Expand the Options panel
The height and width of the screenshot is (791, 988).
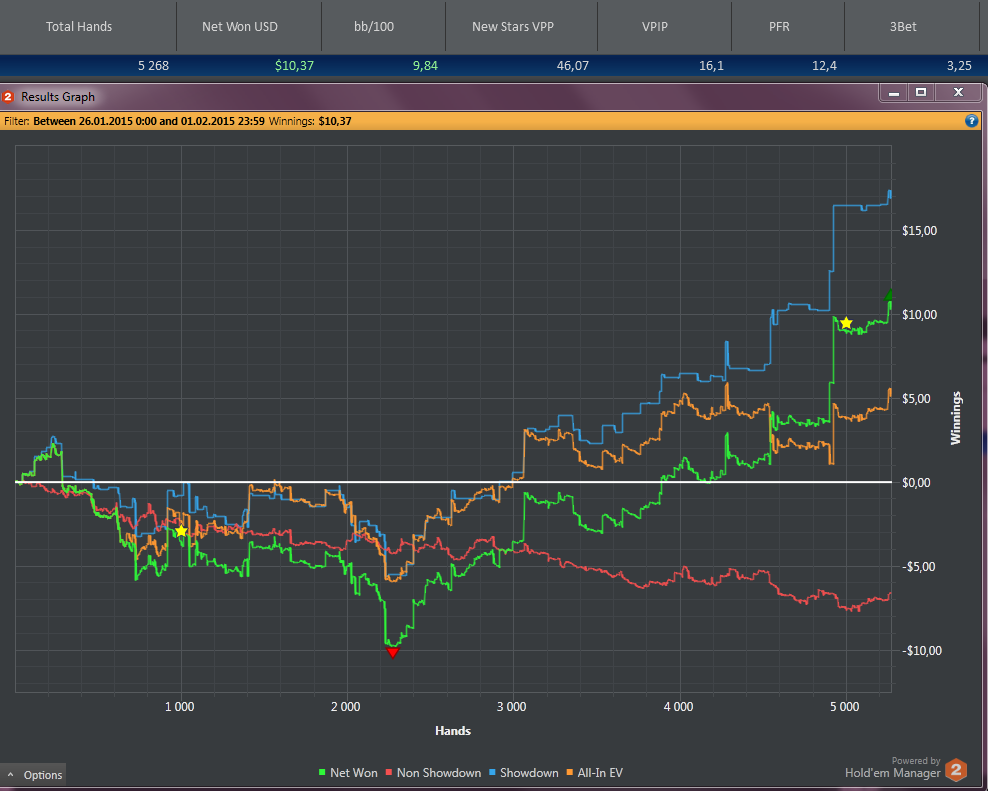click(x=35, y=775)
